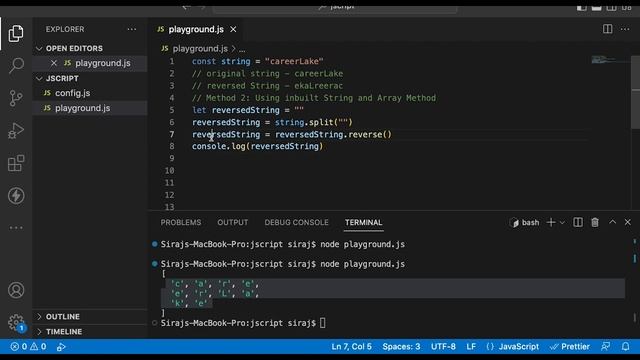The image size is (640, 360).
Task: Click the feedback icon in status bar
Action: 606,347
